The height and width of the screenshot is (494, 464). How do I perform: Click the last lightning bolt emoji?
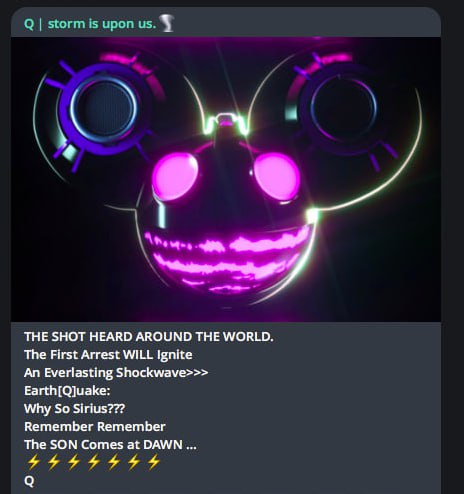click(x=153, y=462)
